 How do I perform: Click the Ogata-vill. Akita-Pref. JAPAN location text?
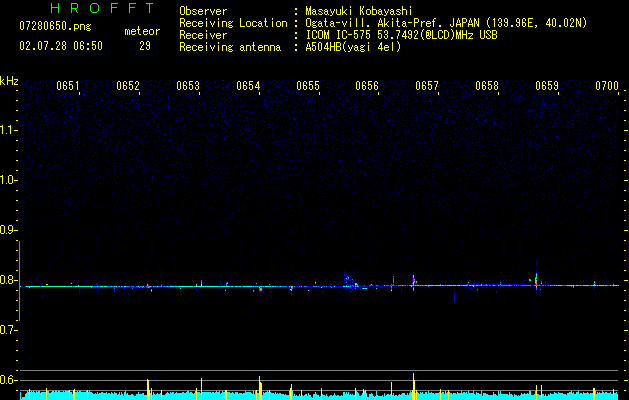tap(446, 24)
